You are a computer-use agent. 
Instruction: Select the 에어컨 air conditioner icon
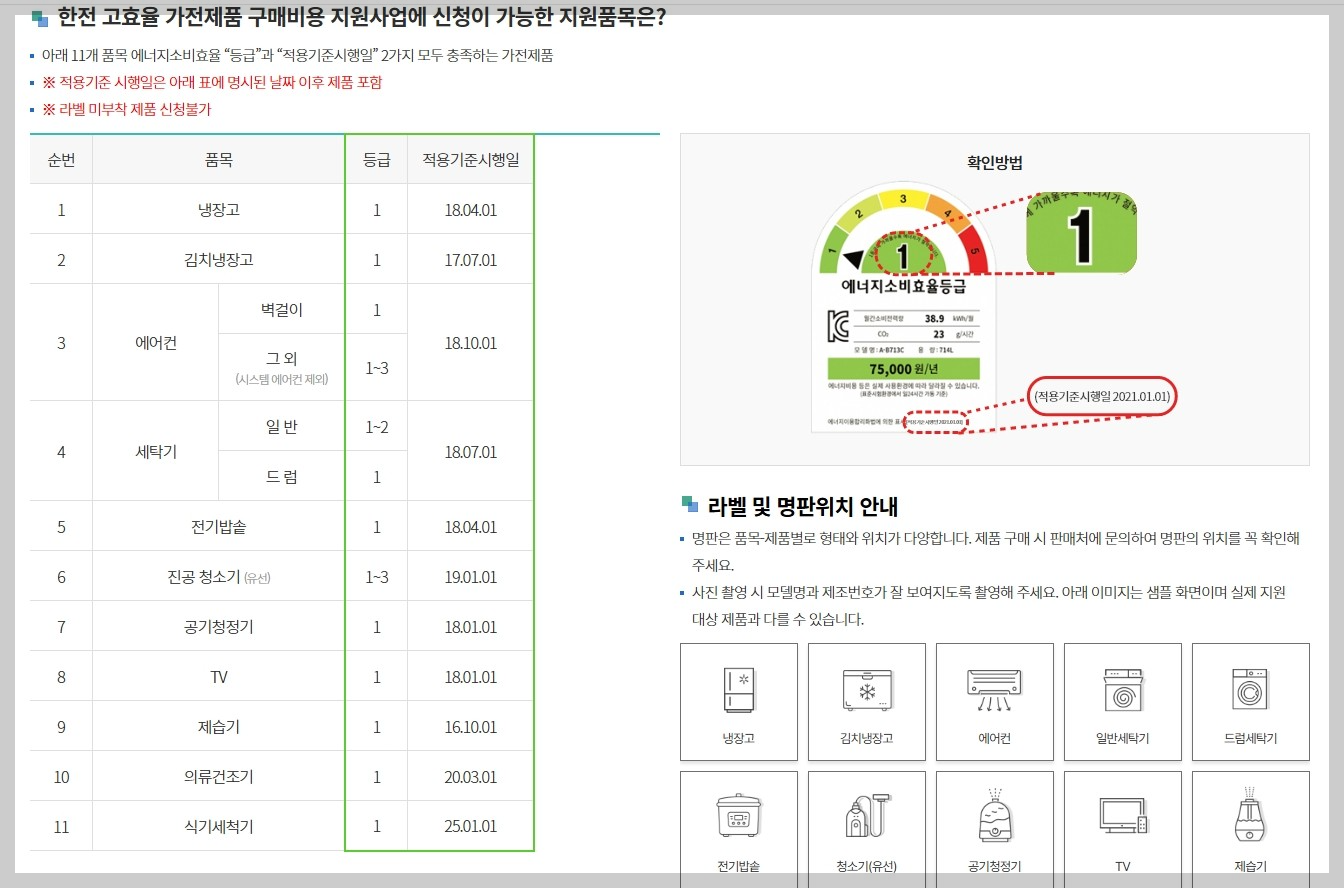tap(994, 700)
